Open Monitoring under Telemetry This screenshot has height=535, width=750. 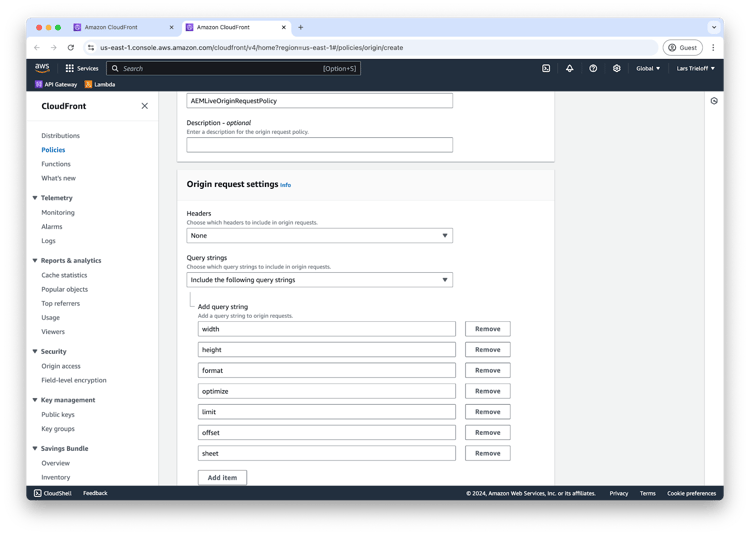58,212
